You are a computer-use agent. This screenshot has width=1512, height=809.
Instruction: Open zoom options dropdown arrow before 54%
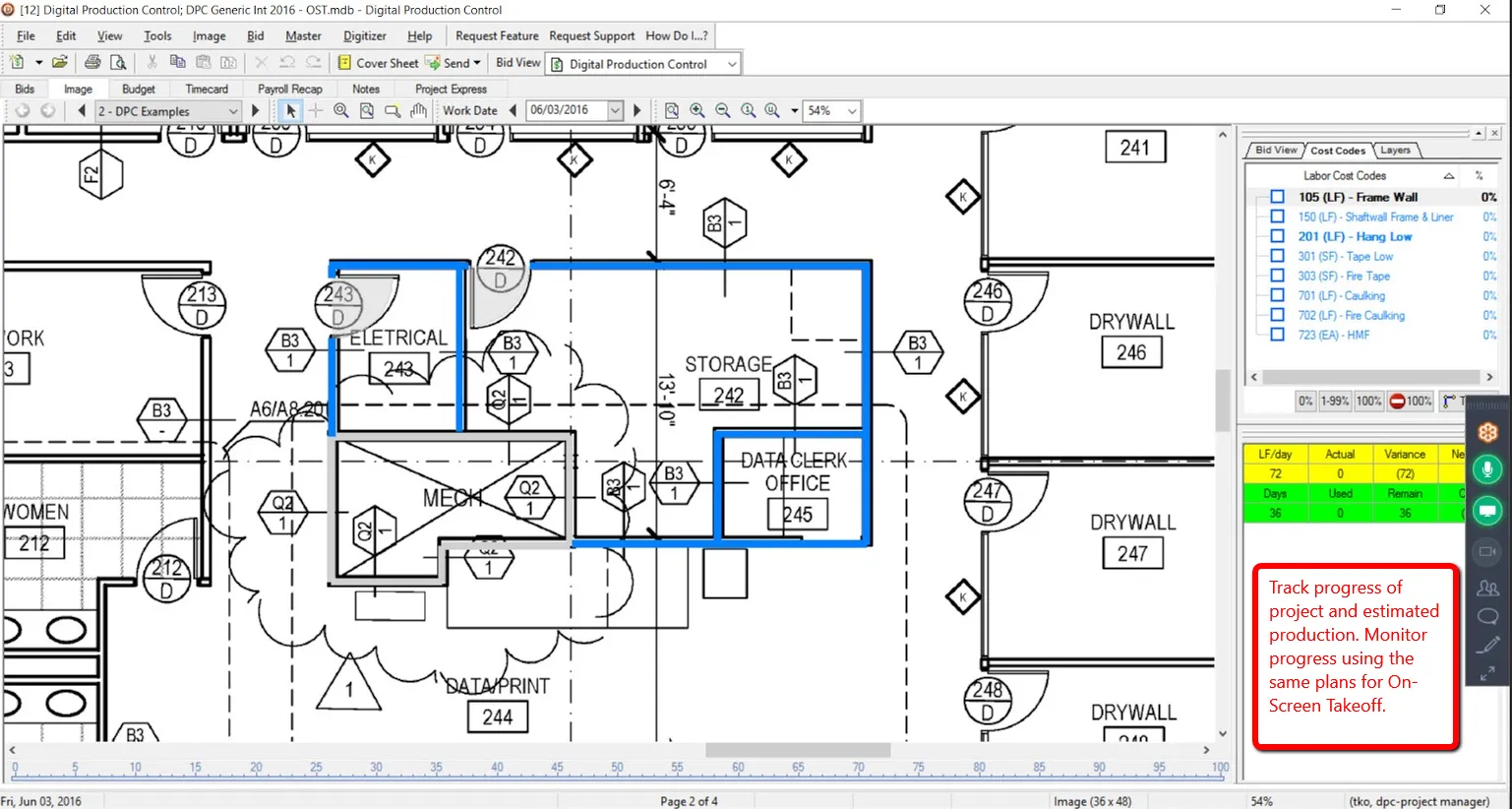(794, 110)
